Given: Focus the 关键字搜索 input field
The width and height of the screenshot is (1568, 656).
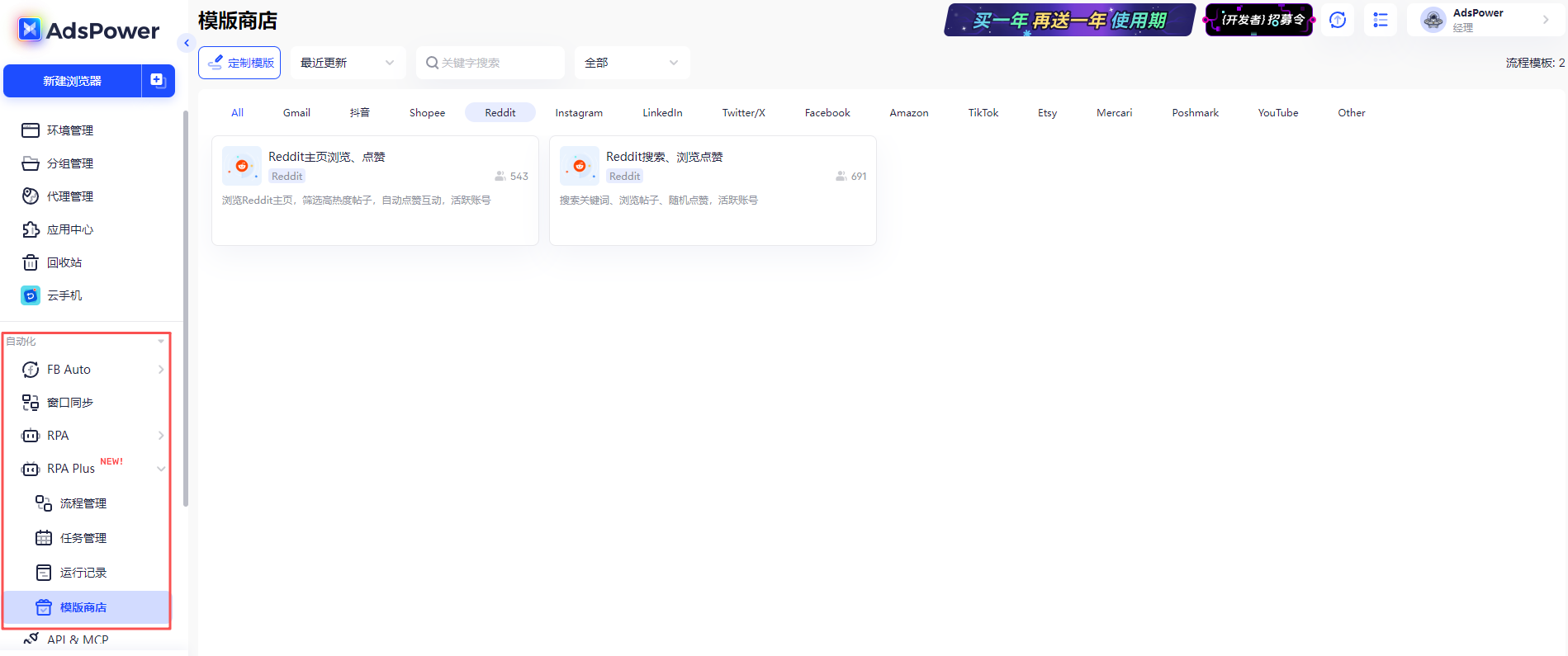Looking at the screenshot, I should pyautogui.click(x=490, y=63).
